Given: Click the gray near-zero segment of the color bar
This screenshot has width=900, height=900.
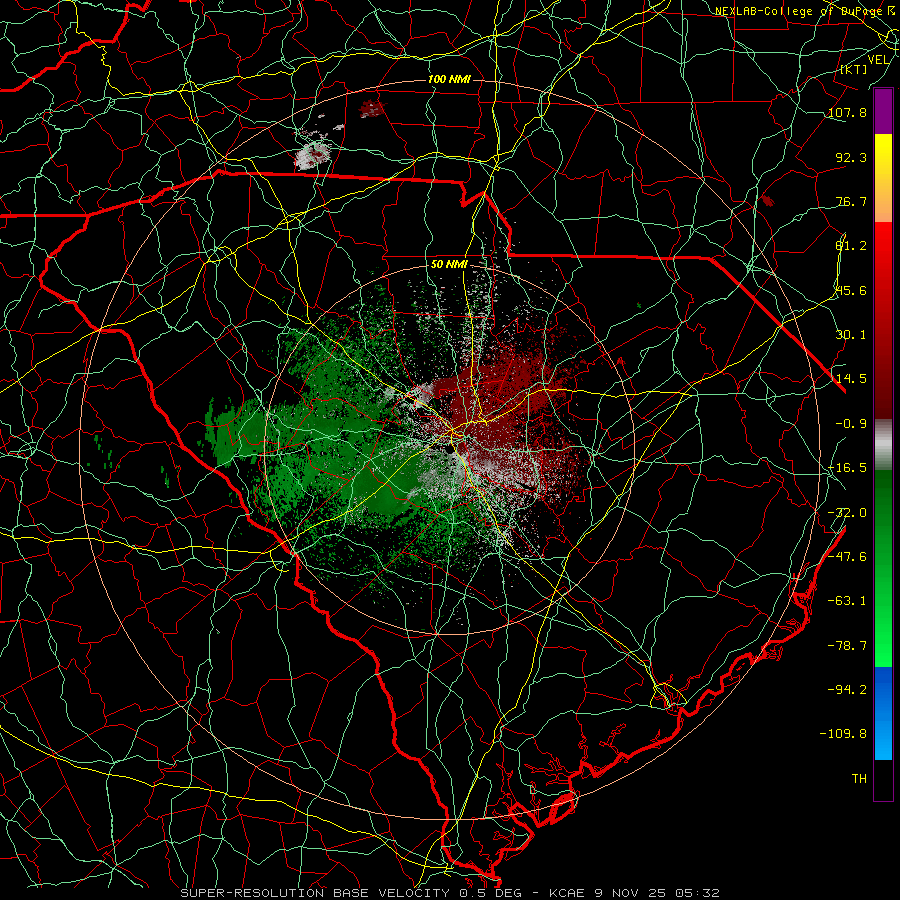Looking at the screenshot, I should (x=883, y=445).
